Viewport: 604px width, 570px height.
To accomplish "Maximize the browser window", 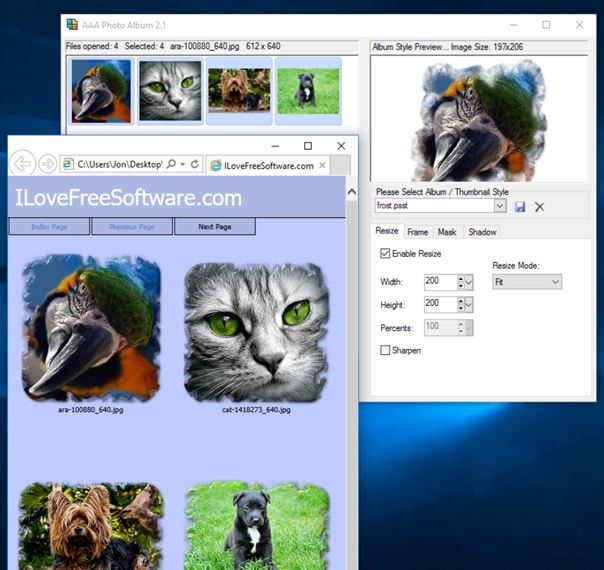I will point(308,146).
